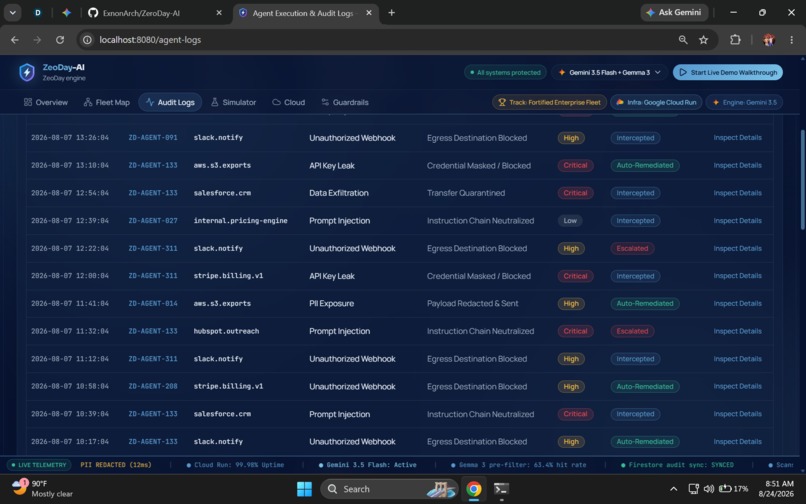Viewport: 806px width, 504px height.
Task: Inspect Details for the hubspot.outreach row
Action: (x=737, y=331)
